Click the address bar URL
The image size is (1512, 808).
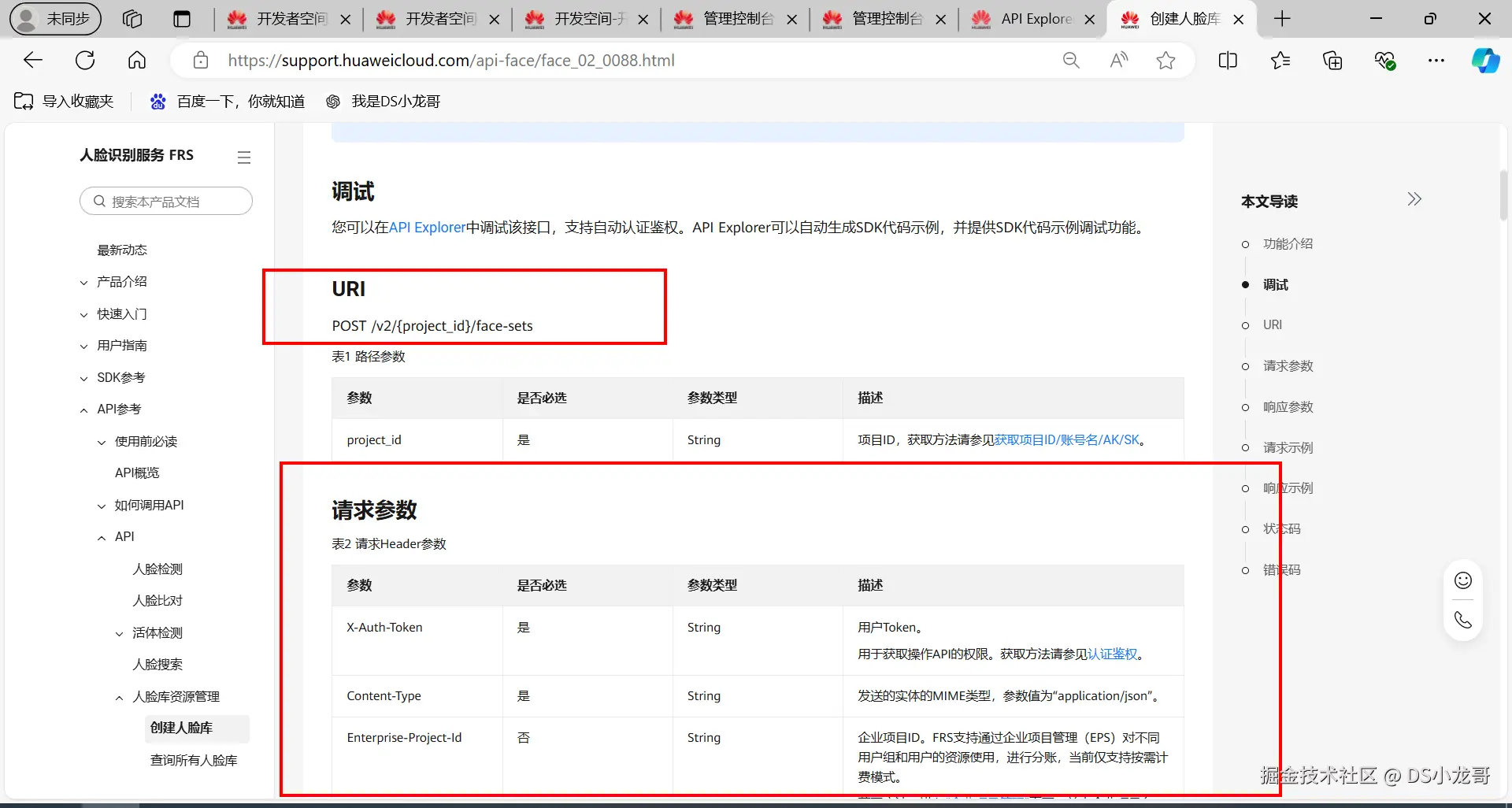pyautogui.click(x=451, y=60)
